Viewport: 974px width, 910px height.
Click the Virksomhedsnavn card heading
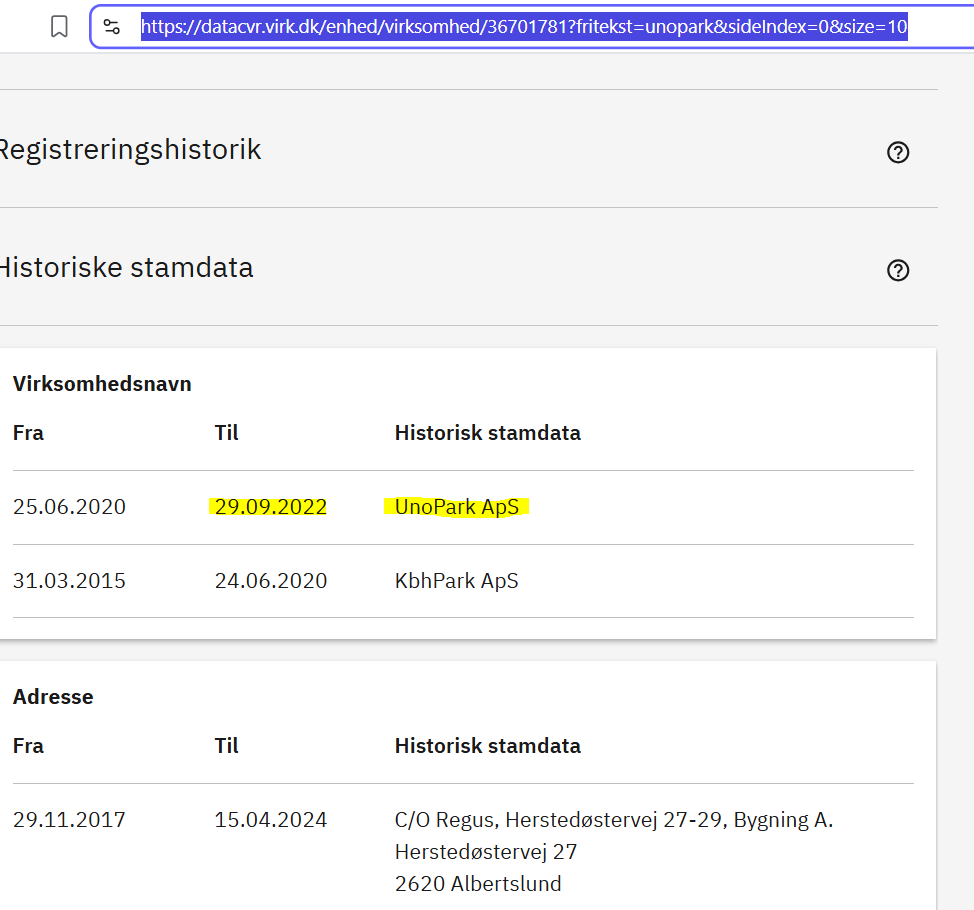click(x=102, y=384)
